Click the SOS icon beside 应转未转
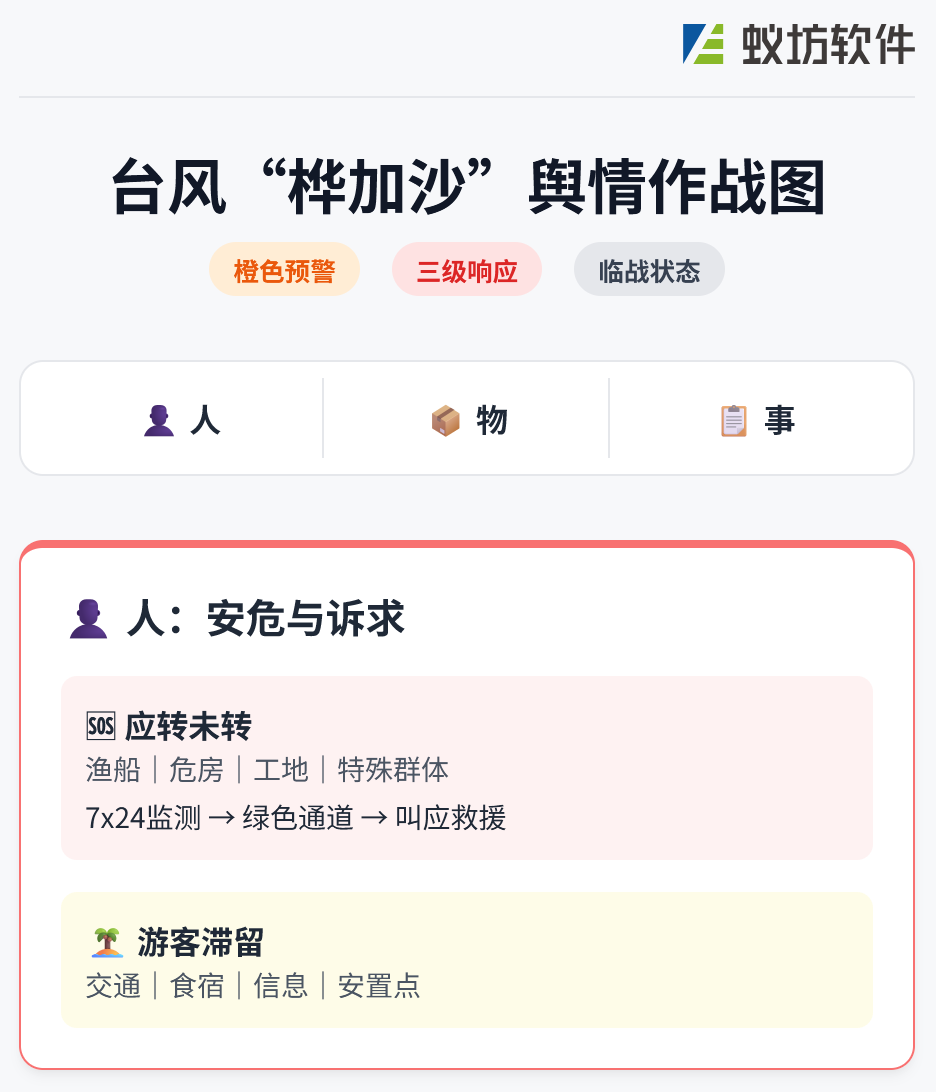 click(x=102, y=726)
